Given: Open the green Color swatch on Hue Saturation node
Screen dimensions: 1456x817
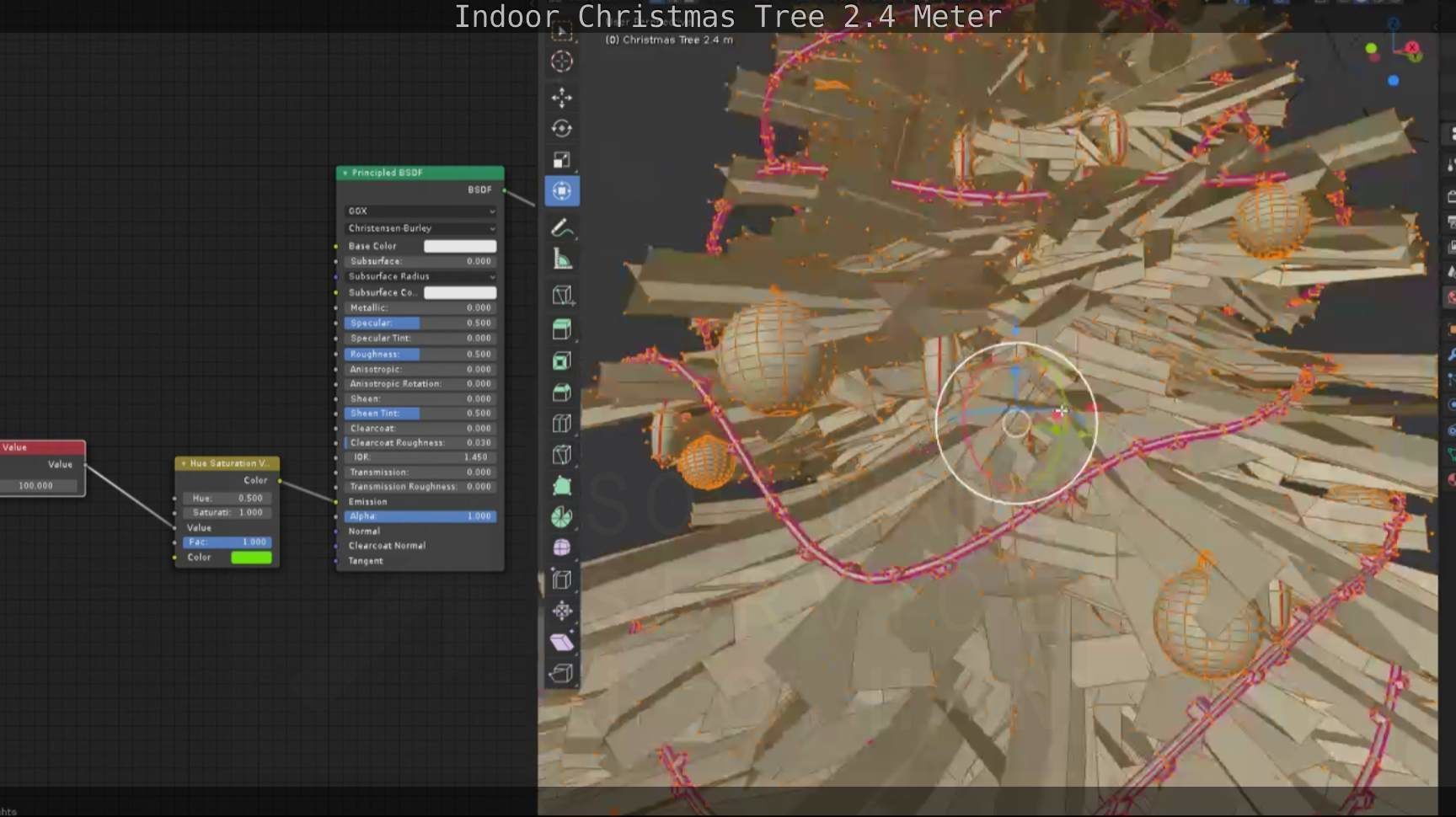Looking at the screenshot, I should click(251, 558).
